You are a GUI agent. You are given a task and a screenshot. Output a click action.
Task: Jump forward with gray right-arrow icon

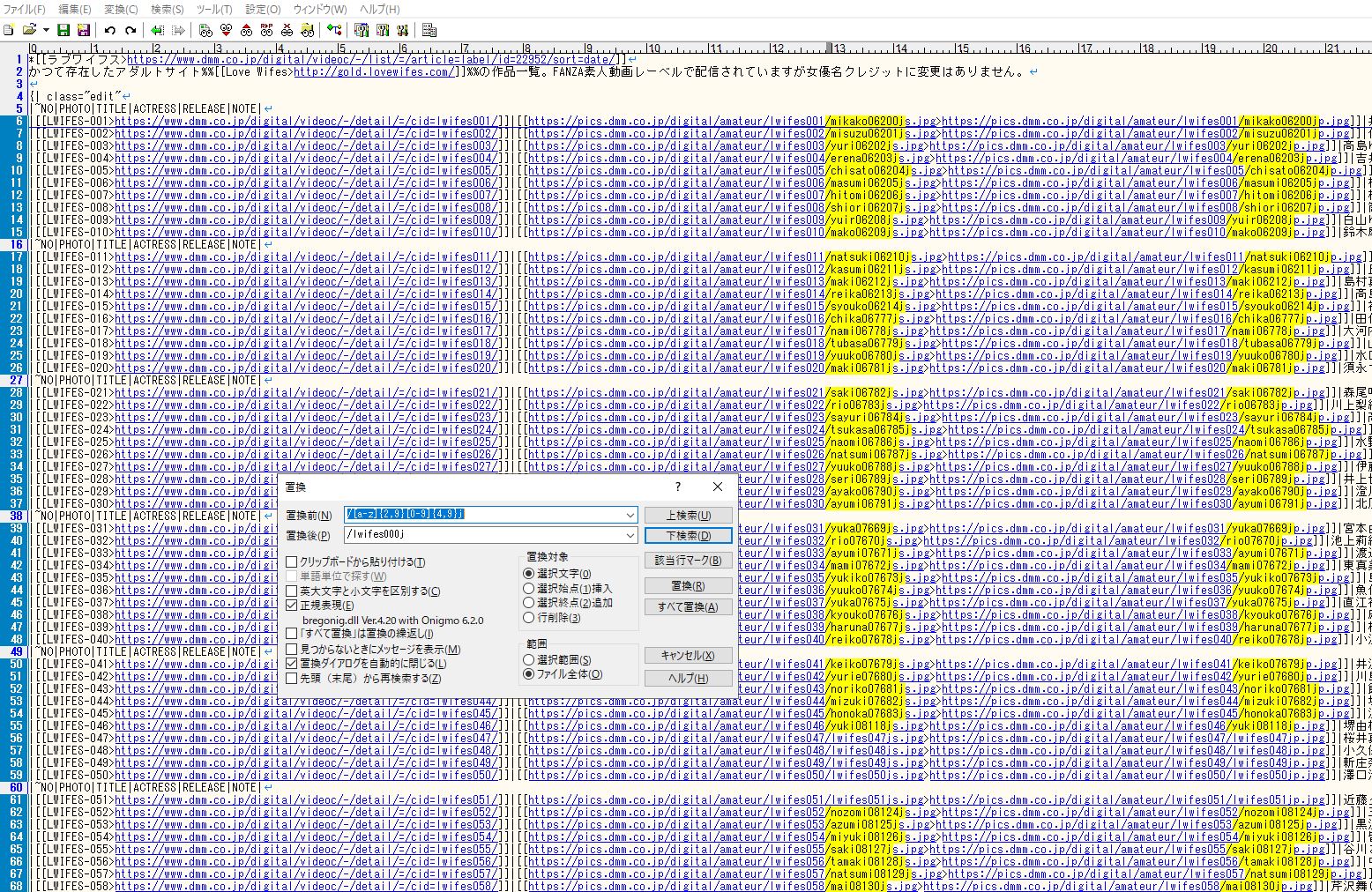coord(178,30)
